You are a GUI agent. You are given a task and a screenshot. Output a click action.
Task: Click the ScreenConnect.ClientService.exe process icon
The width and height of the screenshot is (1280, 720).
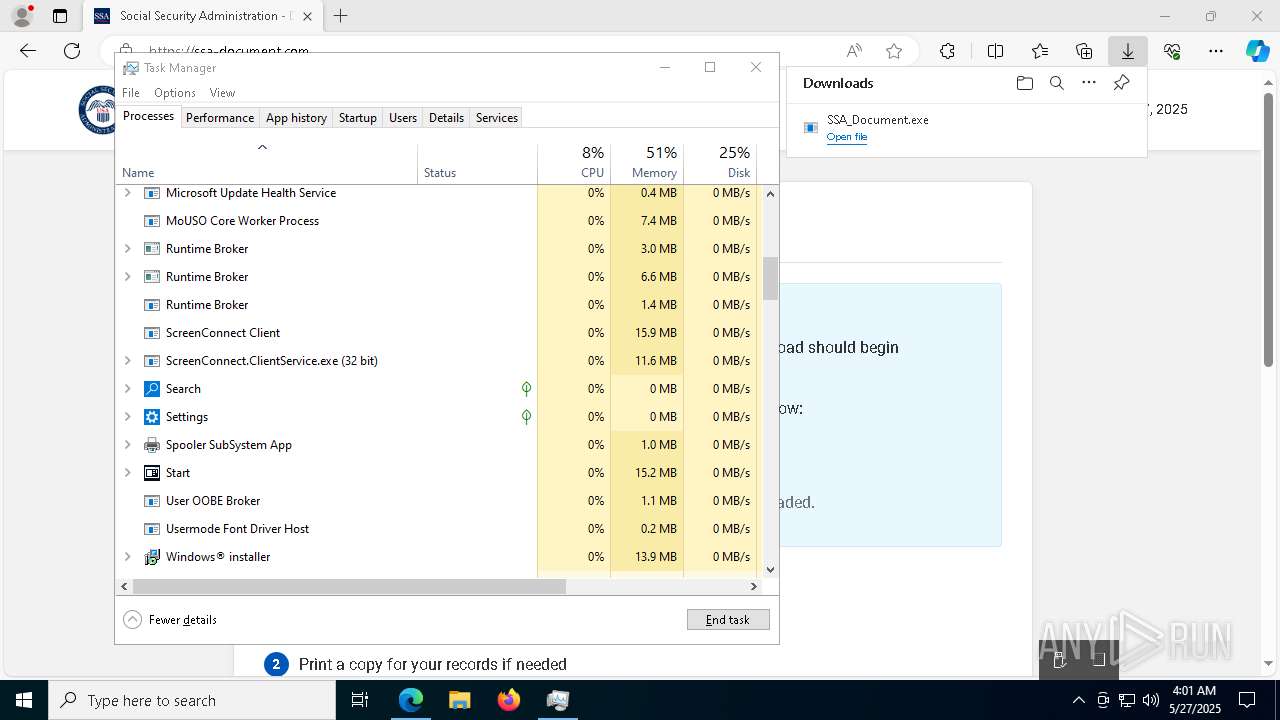(152, 361)
